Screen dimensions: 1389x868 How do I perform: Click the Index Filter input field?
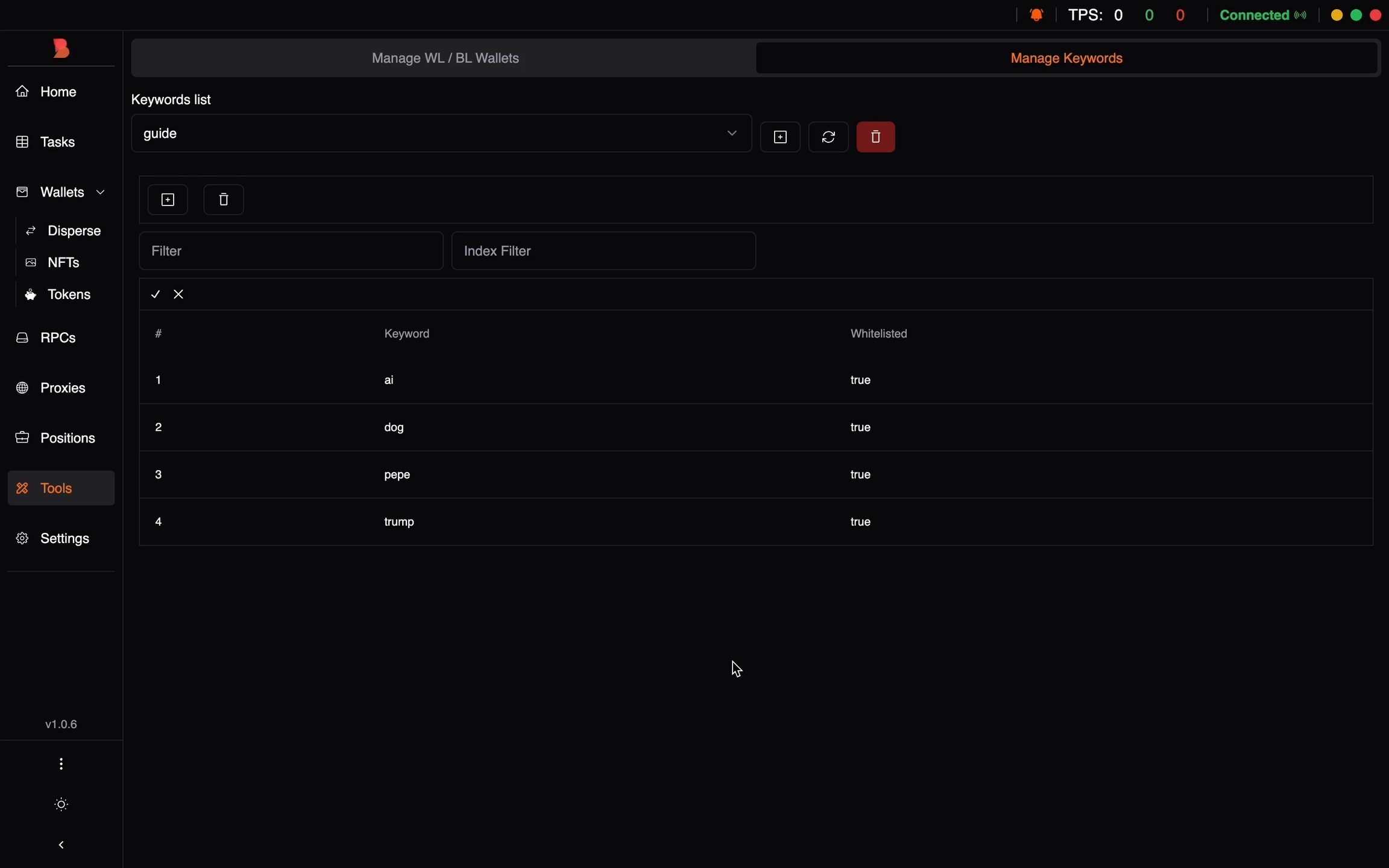pyautogui.click(x=603, y=251)
